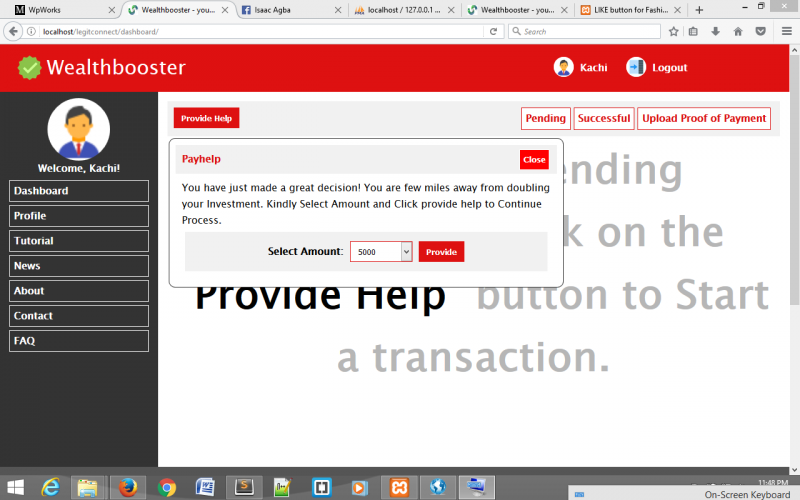Close the WpWorks browser tab
Image resolution: width=800 pixels, height=500 pixels.
[x=111, y=10]
